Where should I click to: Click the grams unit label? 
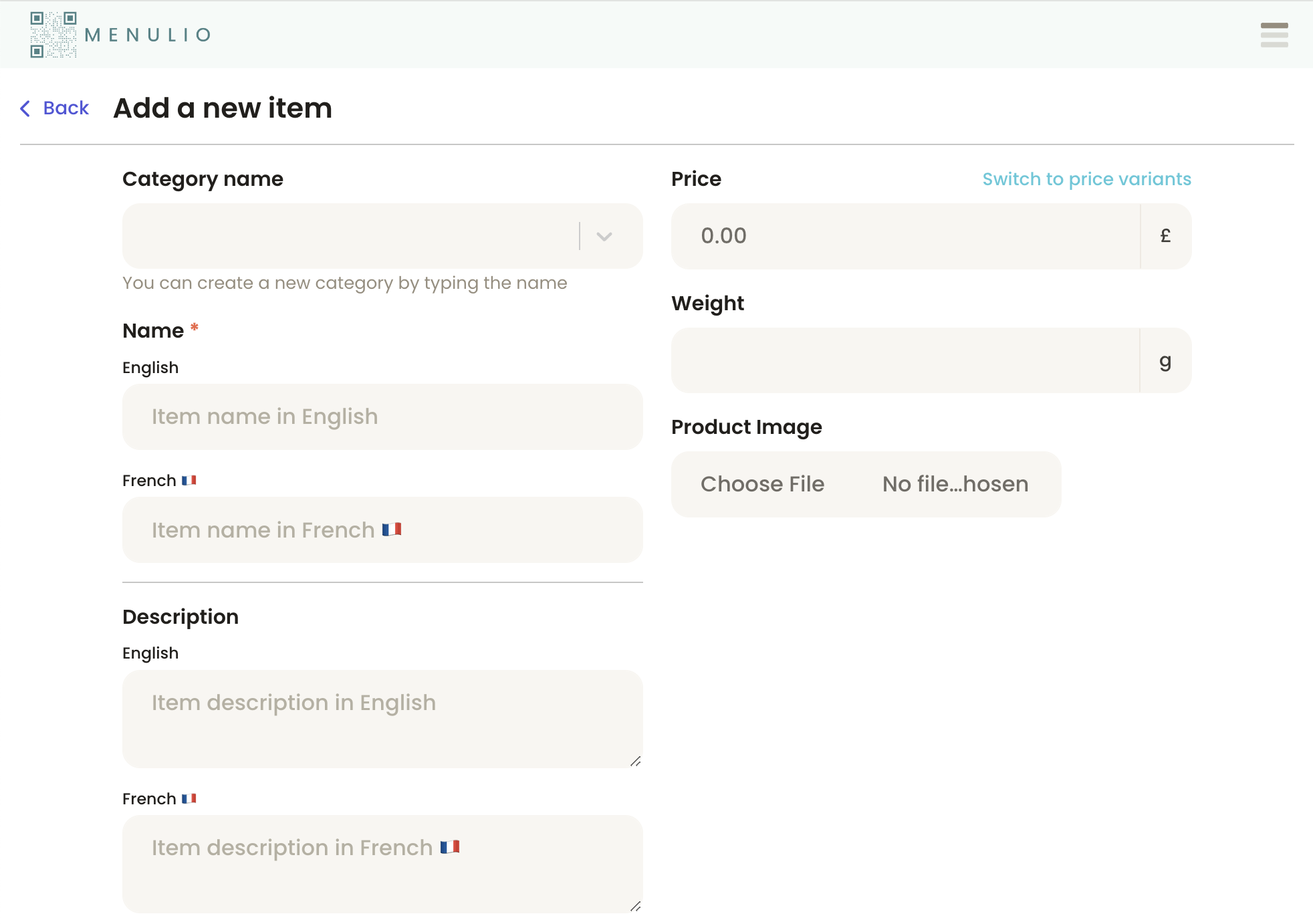tap(1165, 360)
